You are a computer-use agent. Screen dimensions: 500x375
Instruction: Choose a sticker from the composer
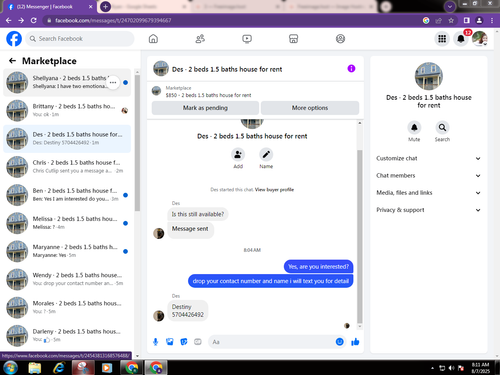tap(184, 342)
